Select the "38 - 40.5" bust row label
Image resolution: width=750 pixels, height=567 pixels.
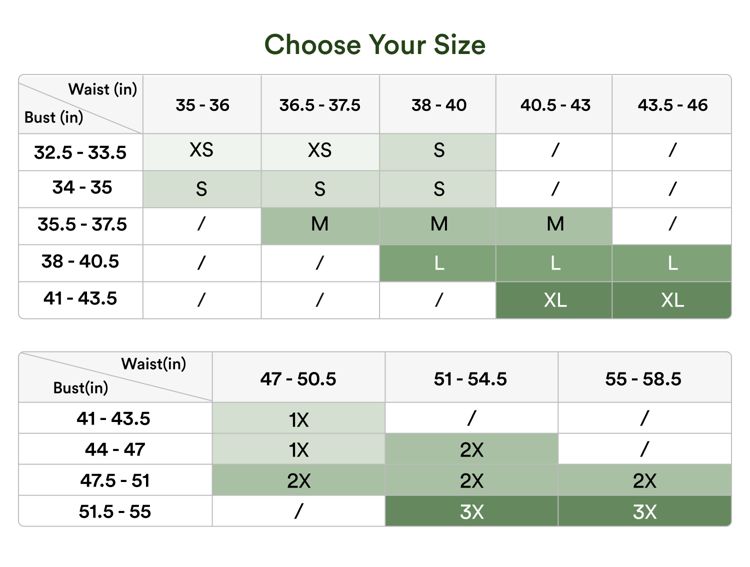click(x=80, y=262)
